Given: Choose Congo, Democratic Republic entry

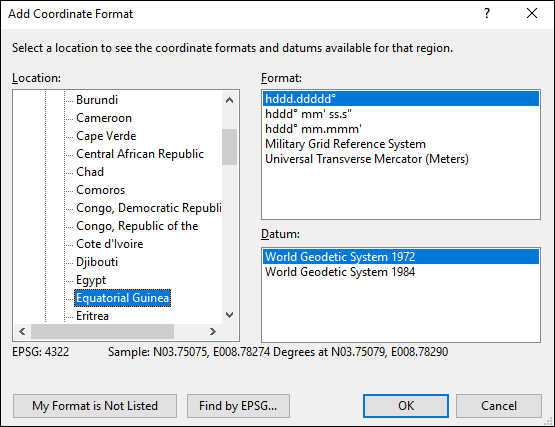Looking at the screenshot, I should point(148,208).
